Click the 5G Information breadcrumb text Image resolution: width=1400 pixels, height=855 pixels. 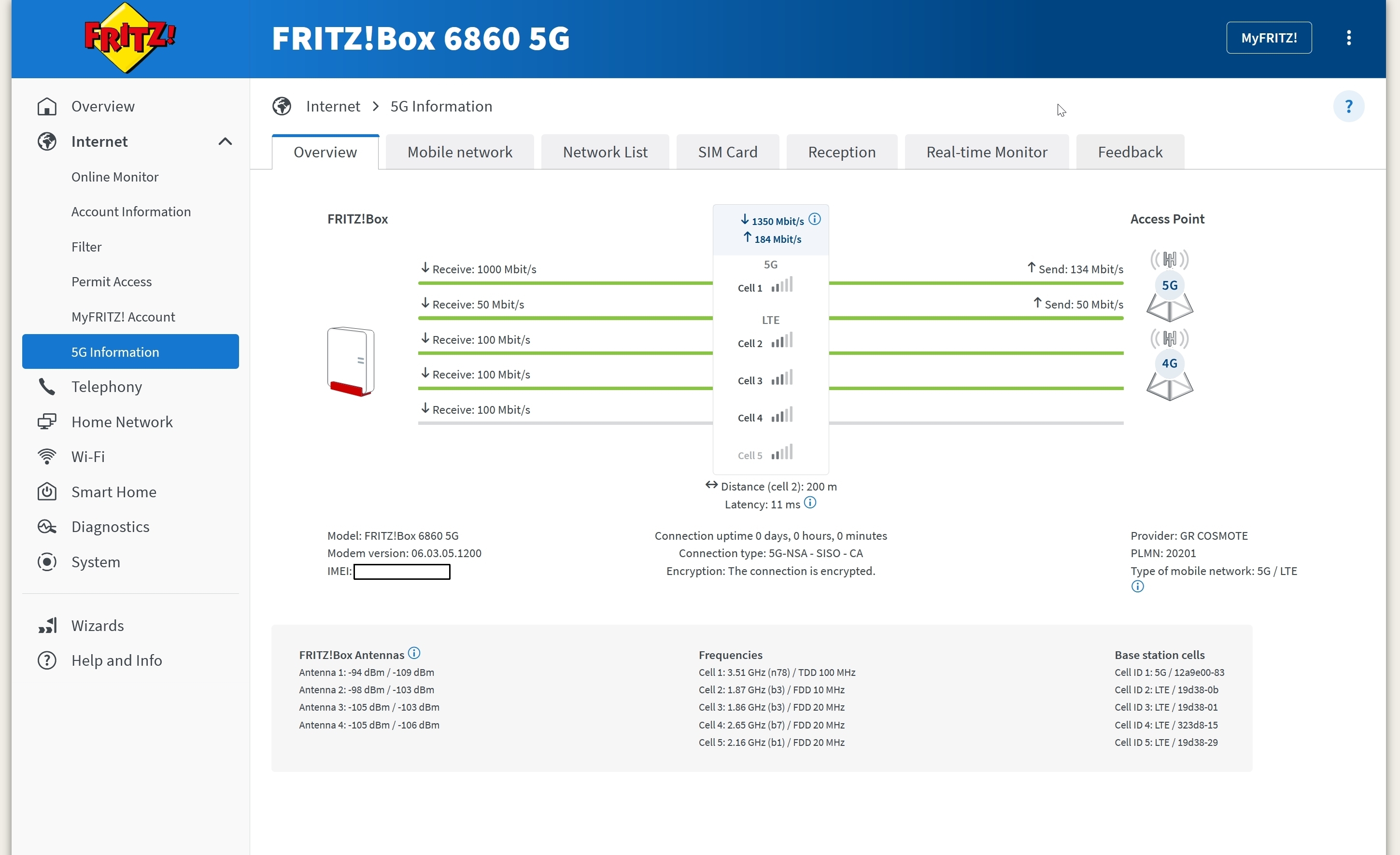(x=441, y=106)
